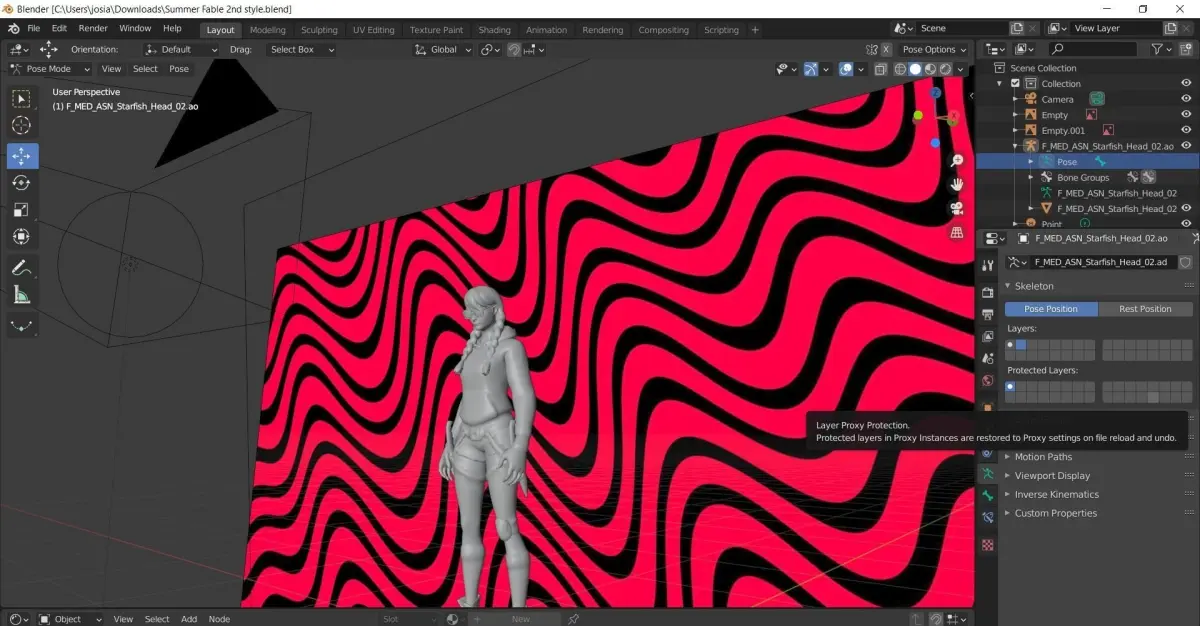Pick the Transform tool
Viewport: 1200px width, 626px height.
click(x=22, y=237)
